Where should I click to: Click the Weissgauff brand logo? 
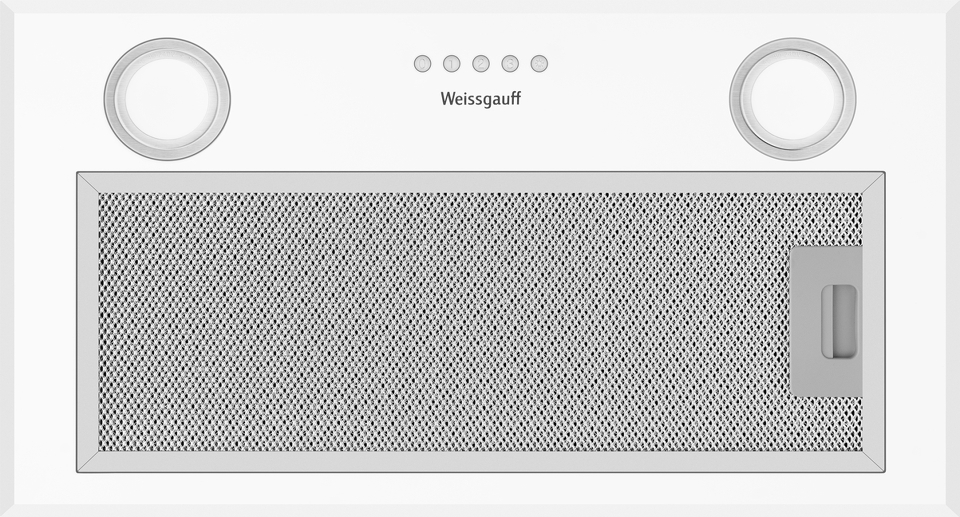coord(481,99)
